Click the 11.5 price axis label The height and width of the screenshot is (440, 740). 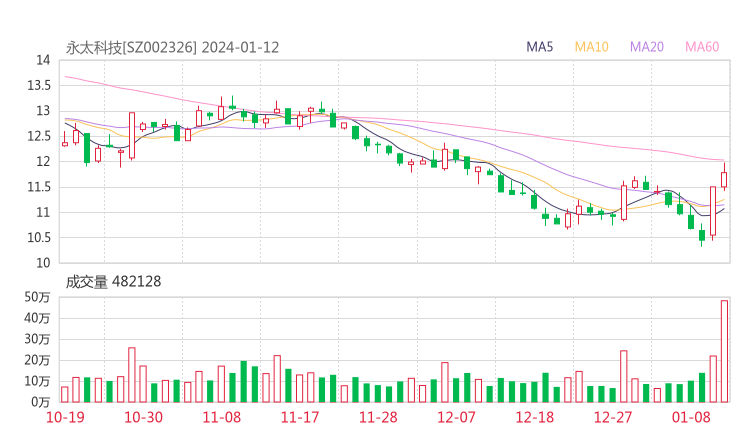coord(39,187)
